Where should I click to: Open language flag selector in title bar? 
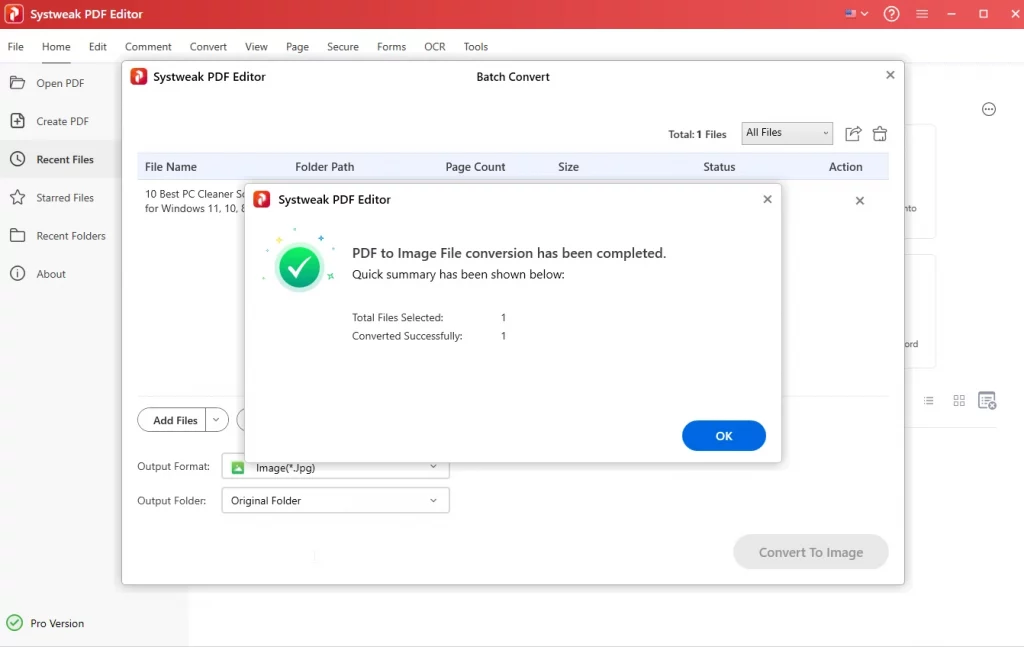pyautogui.click(x=856, y=14)
